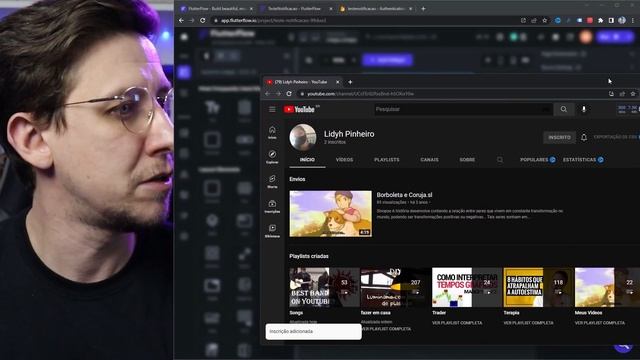
Task: Bookmark the FlutterFlow page with star icon
Action: click(x=544, y=20)
